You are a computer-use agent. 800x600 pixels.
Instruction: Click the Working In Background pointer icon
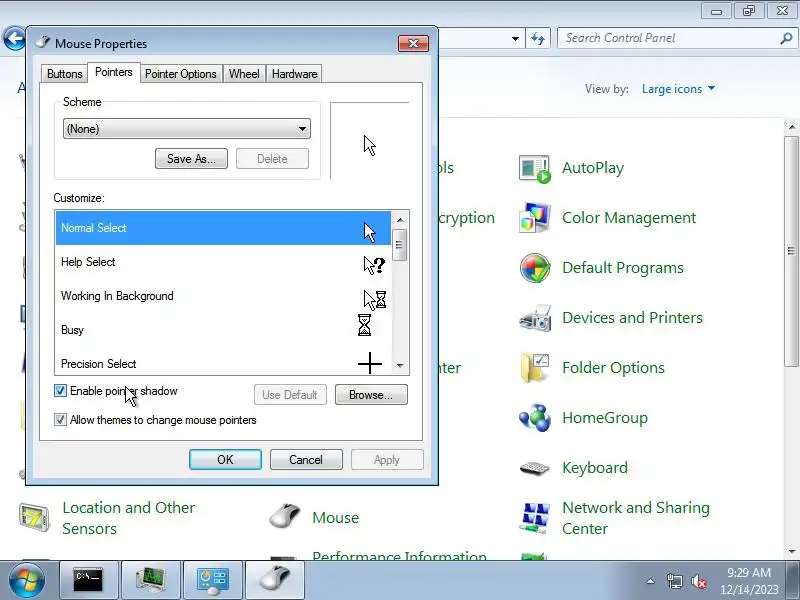pos(374,299)
